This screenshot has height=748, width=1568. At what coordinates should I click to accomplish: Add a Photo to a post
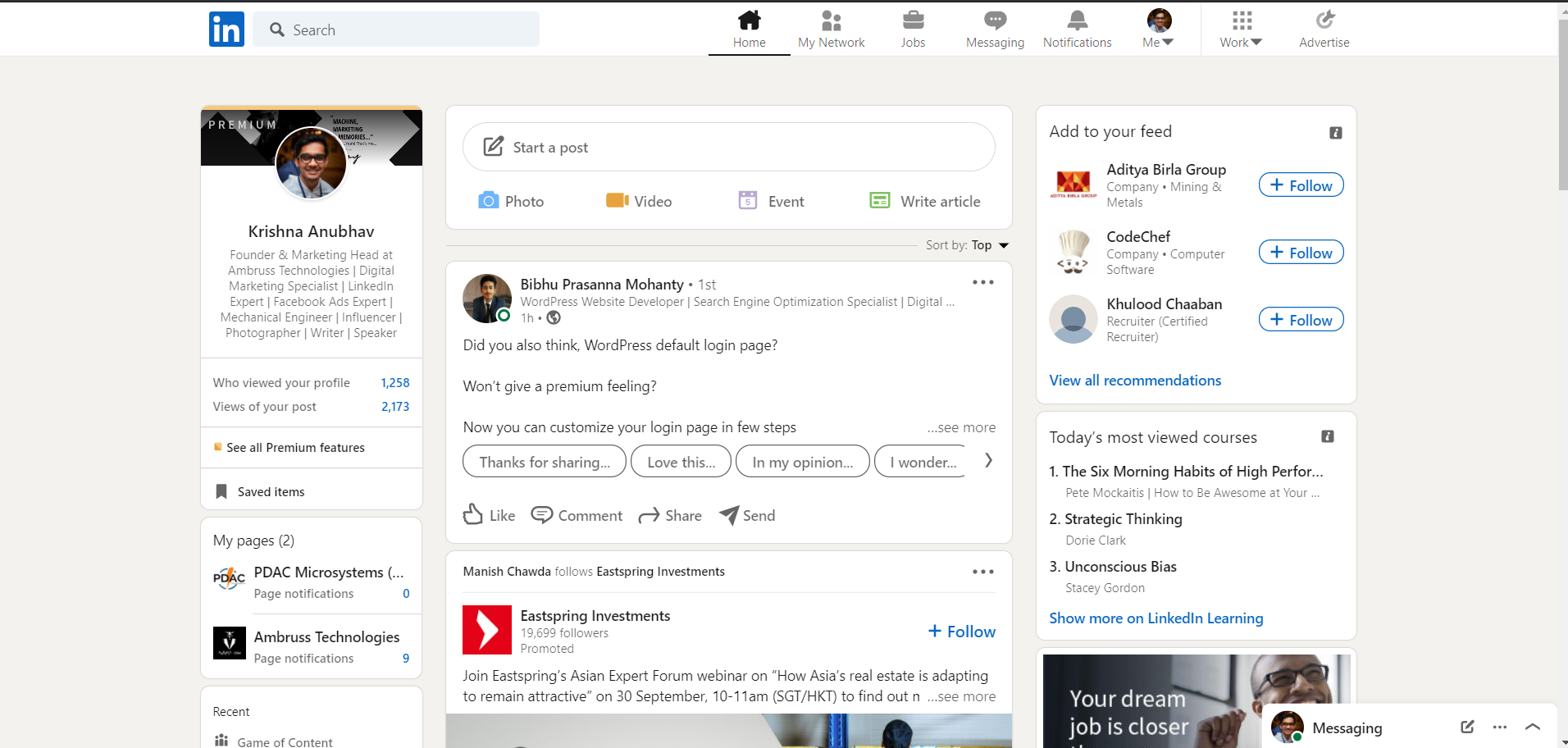tap(511, 201)
